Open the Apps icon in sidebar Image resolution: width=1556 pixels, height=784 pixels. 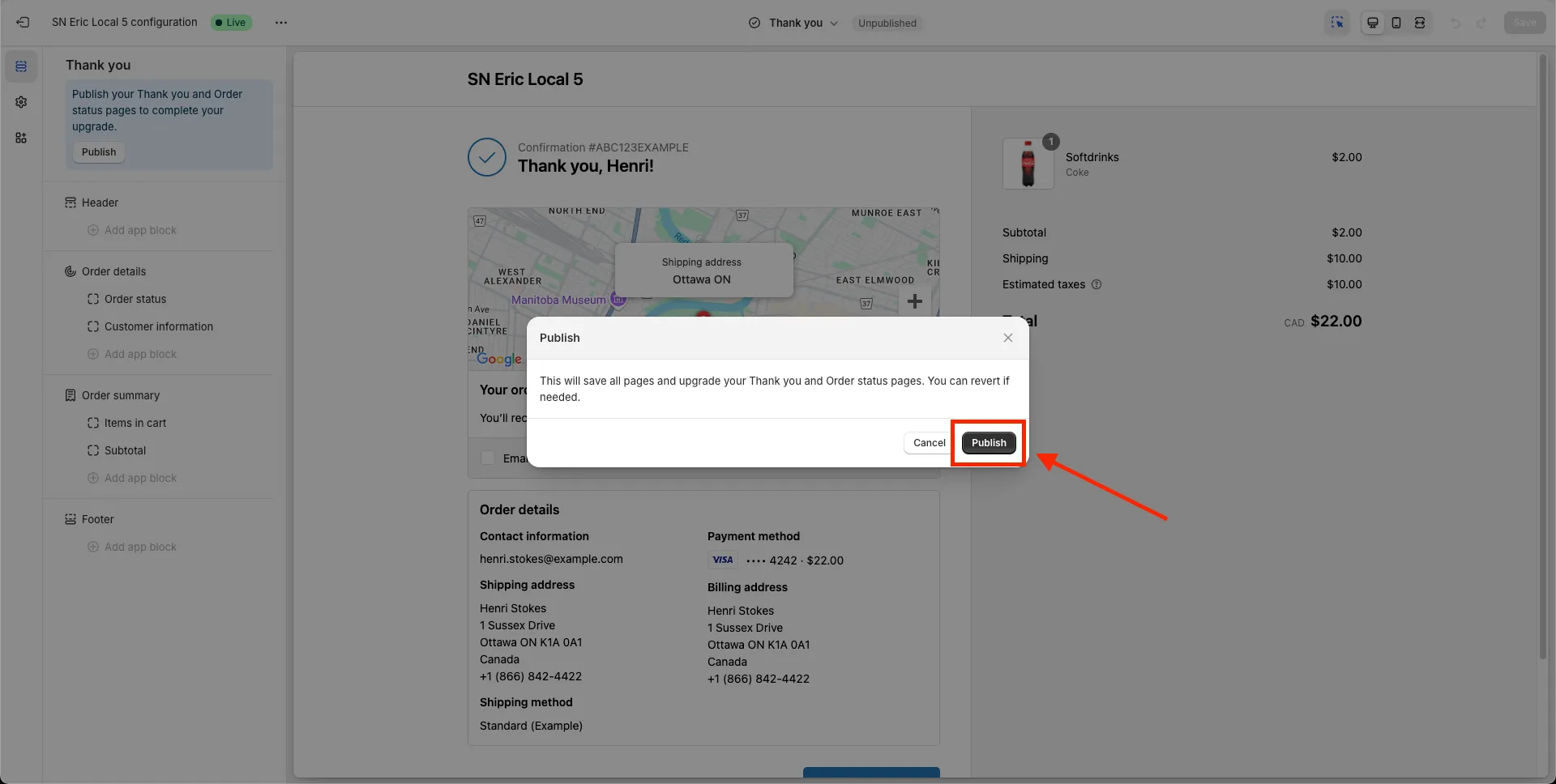pyautogui.click(x=21, y=138)
